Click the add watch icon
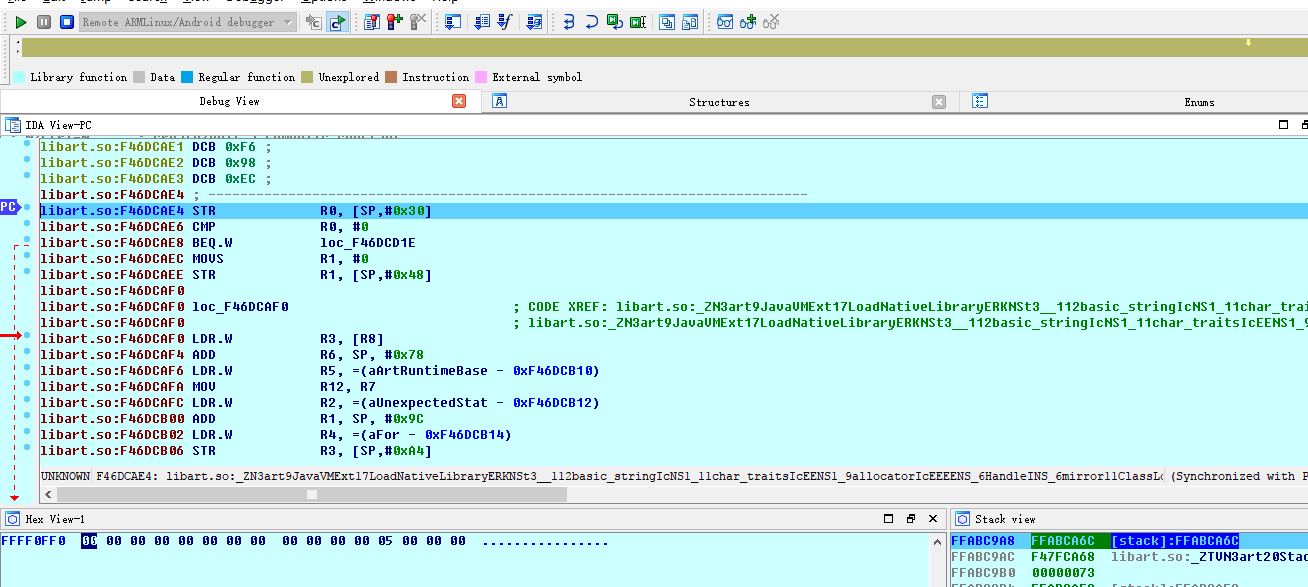 [x=748, y=22]
